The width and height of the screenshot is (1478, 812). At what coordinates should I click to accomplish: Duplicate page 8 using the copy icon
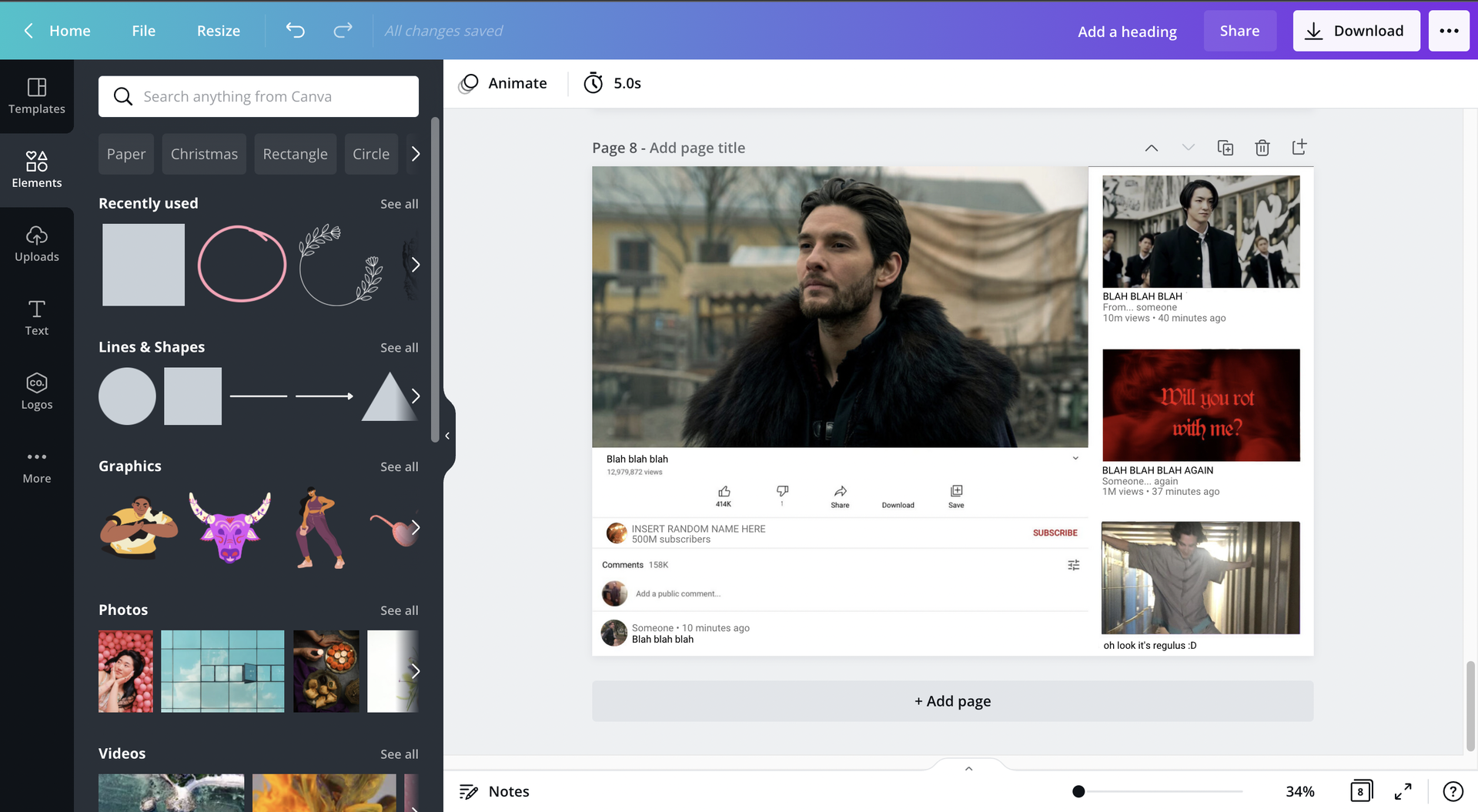[1225, 148]
